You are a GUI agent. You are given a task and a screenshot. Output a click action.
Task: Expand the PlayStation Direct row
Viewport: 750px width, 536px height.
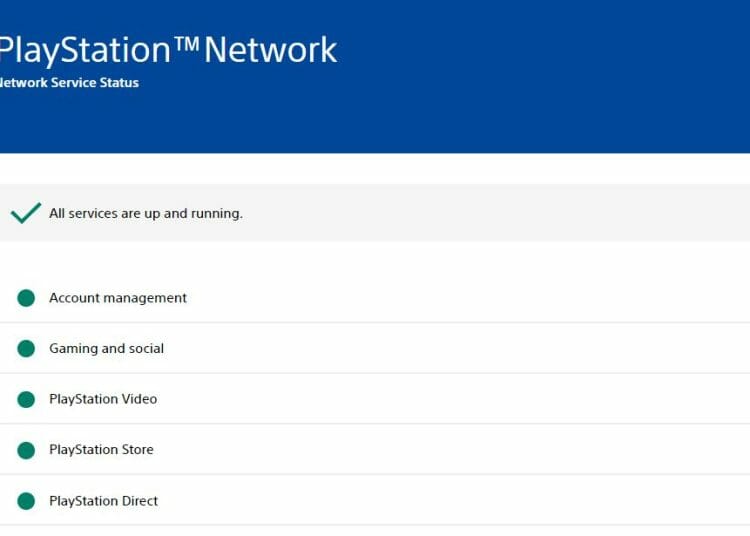click(x=375, y=500)
